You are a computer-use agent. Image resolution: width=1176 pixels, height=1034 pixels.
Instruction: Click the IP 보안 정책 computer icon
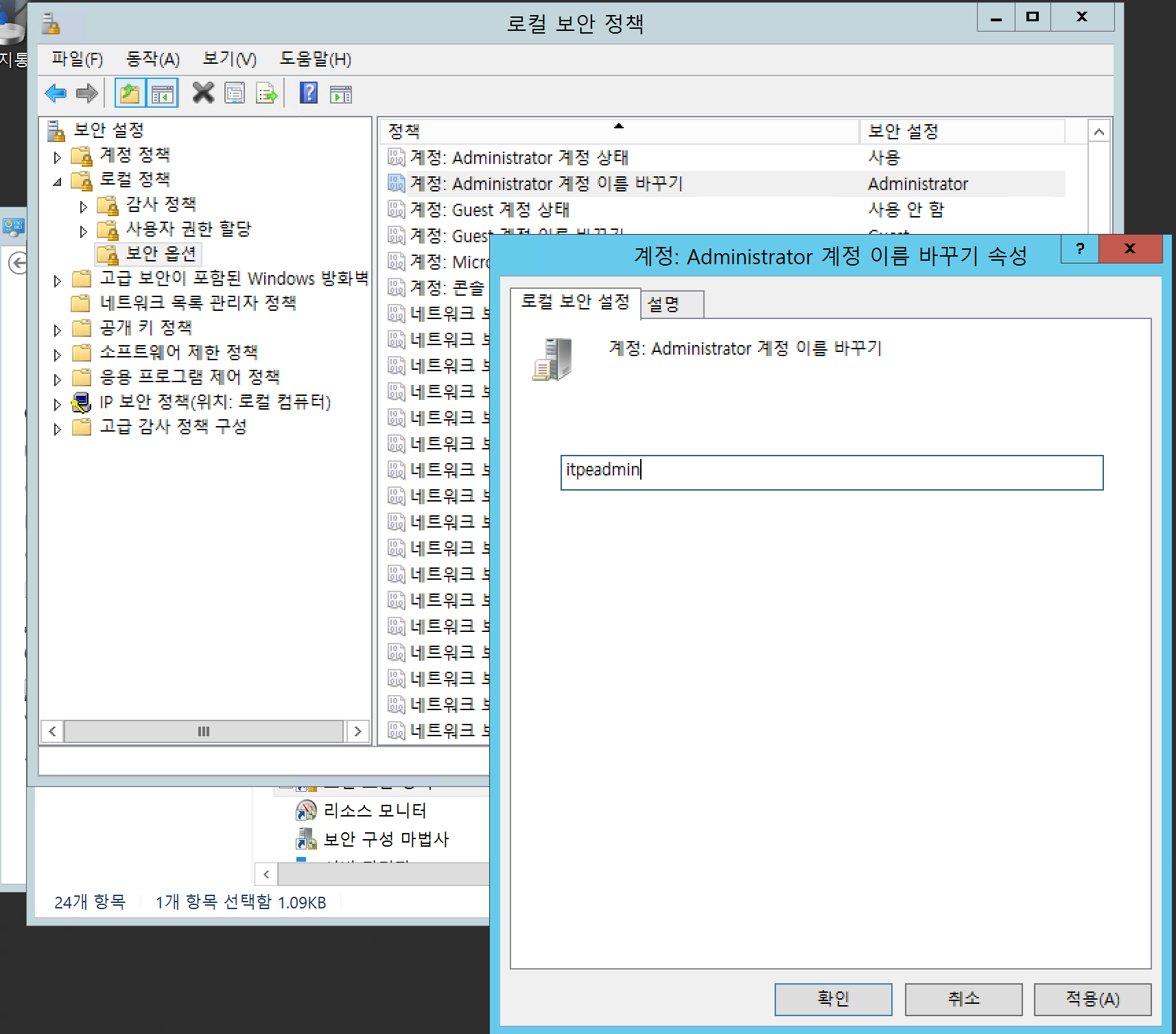tap(82, 402)
